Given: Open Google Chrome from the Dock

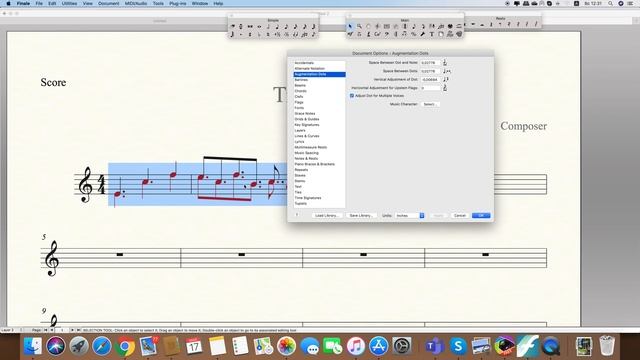Looking at the screenshot, I should tap(125, 346).
